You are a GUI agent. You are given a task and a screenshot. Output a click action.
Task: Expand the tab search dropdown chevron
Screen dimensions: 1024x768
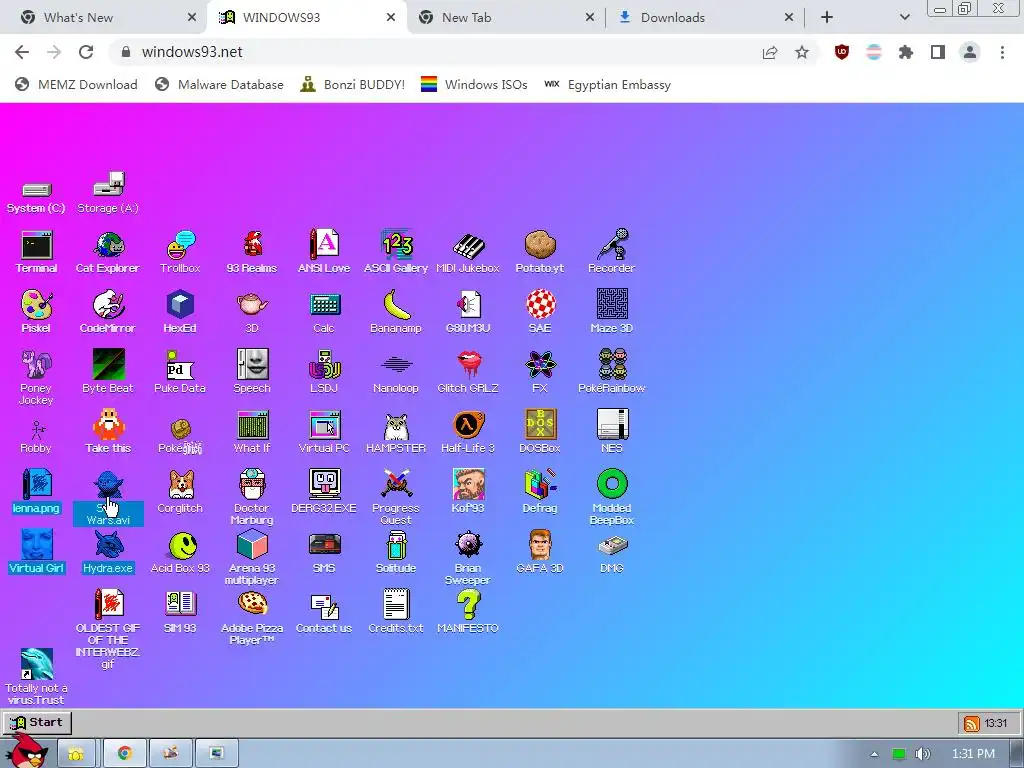[x=904, y=18]
